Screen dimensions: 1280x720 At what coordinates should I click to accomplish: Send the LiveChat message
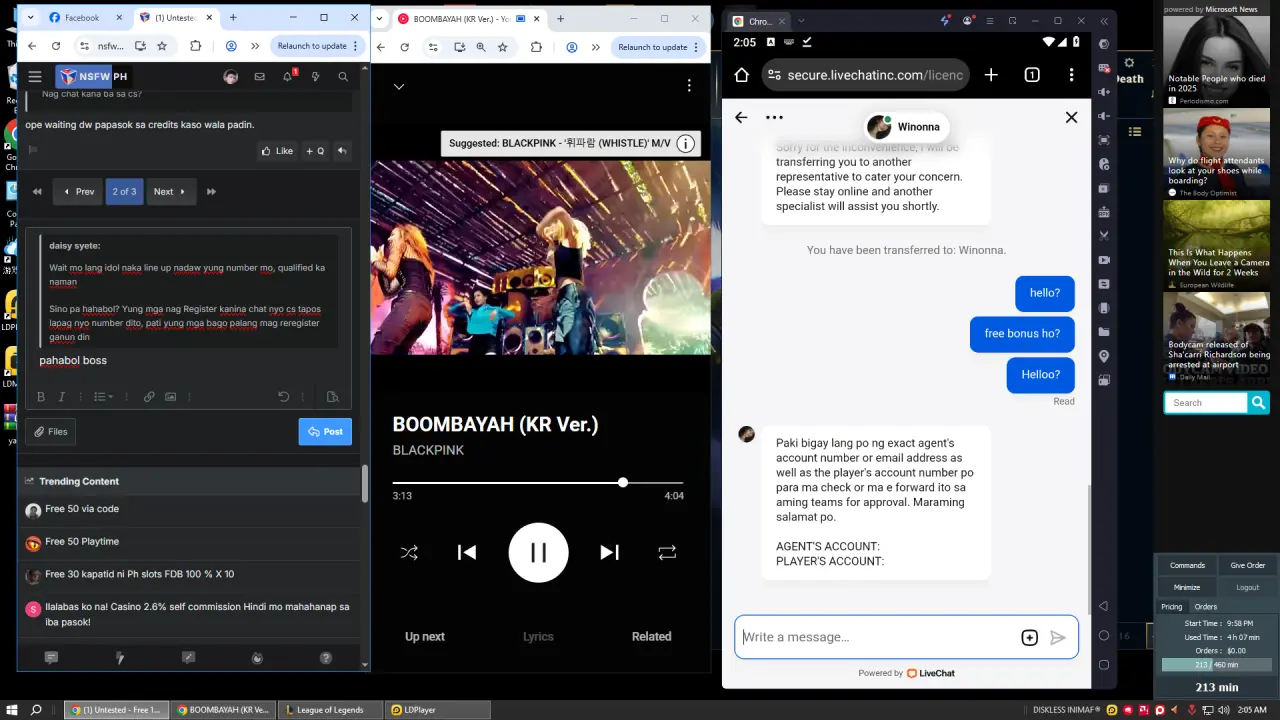(1058, 638)
